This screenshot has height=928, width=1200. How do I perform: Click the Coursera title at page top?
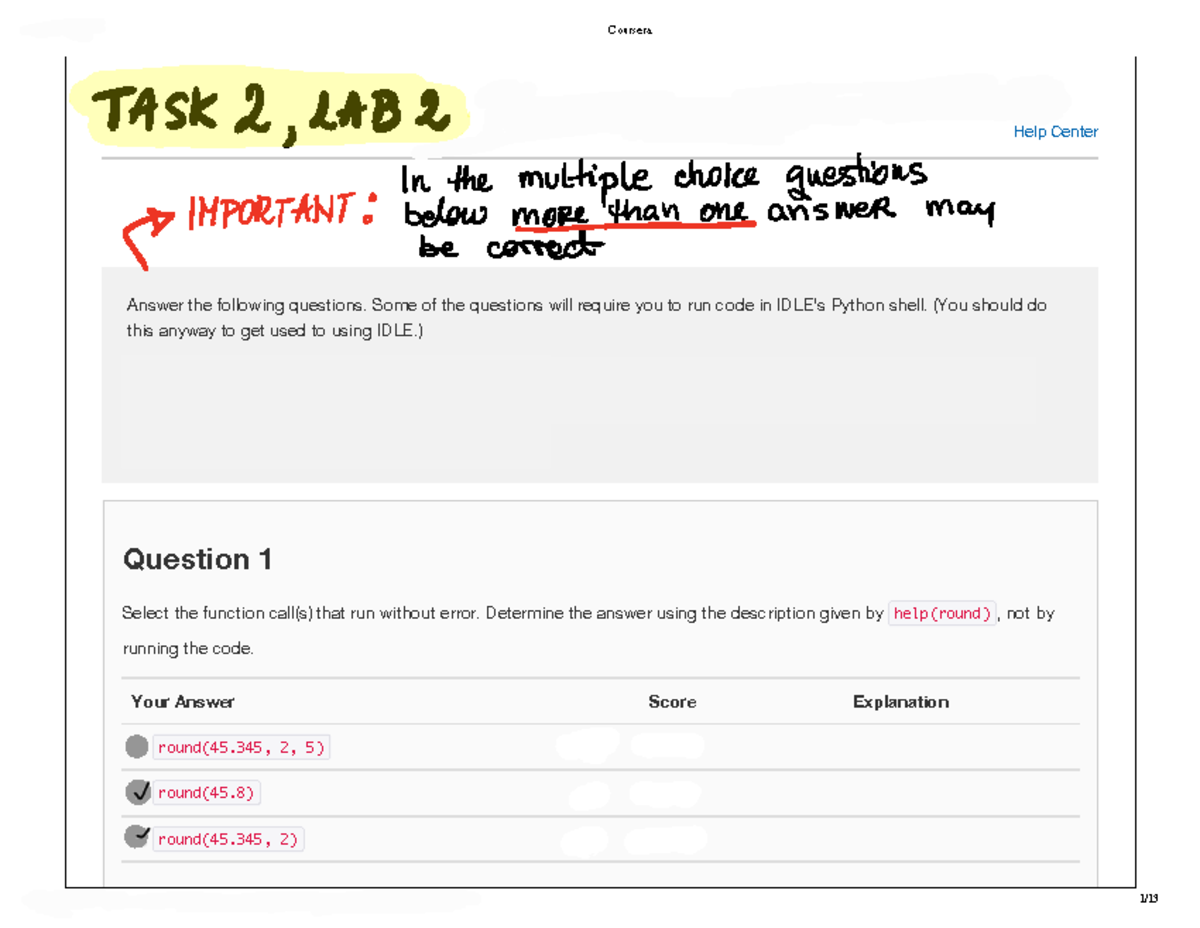(x=629, y=30)
